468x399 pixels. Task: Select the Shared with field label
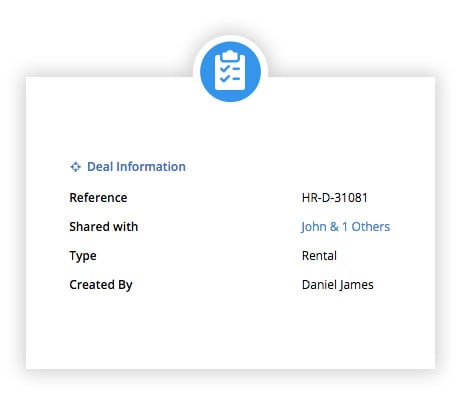104,227
